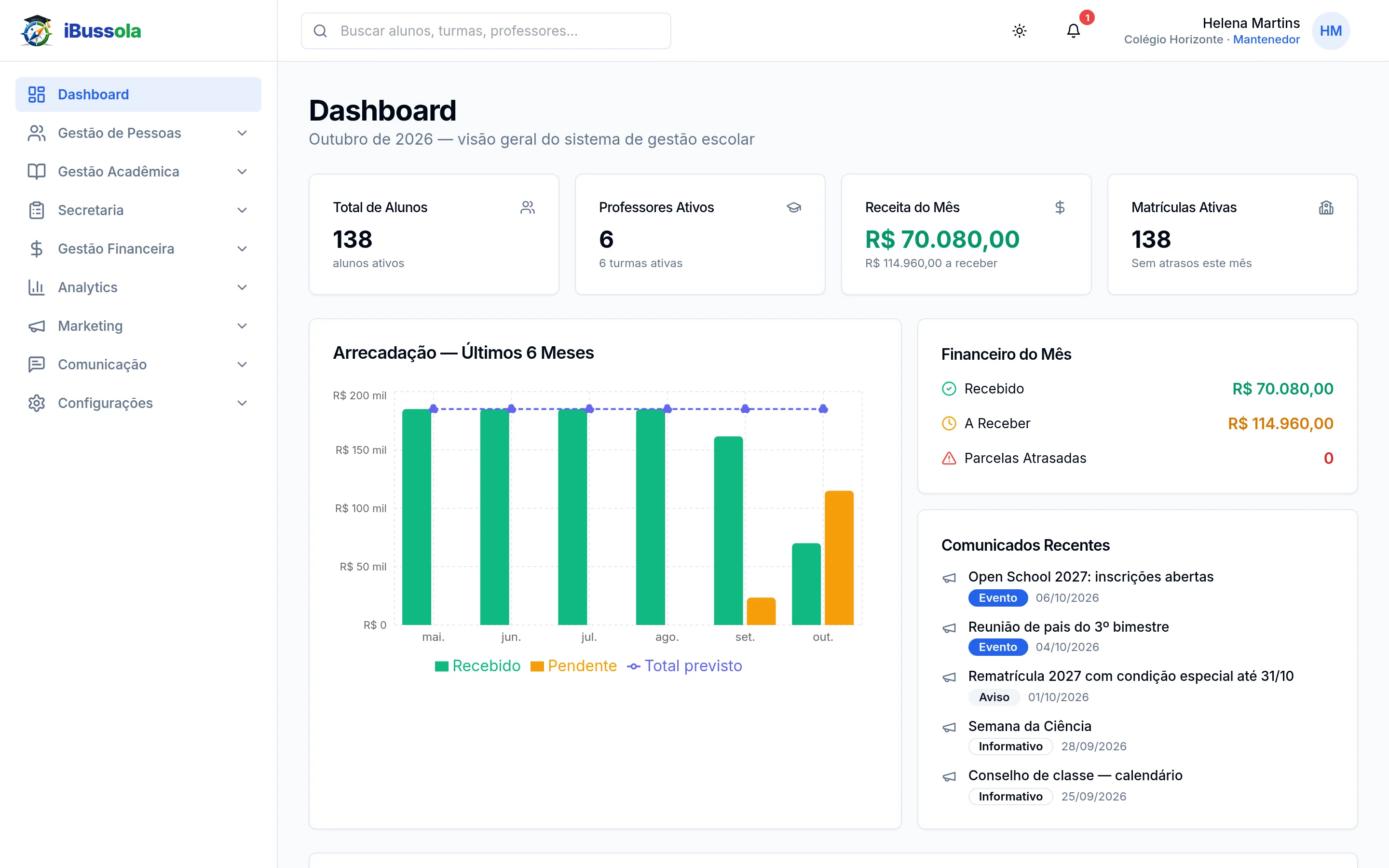The image size is (1389, 868).
Task: Open Open School 2027 announcement
Action: [1090, 576]
